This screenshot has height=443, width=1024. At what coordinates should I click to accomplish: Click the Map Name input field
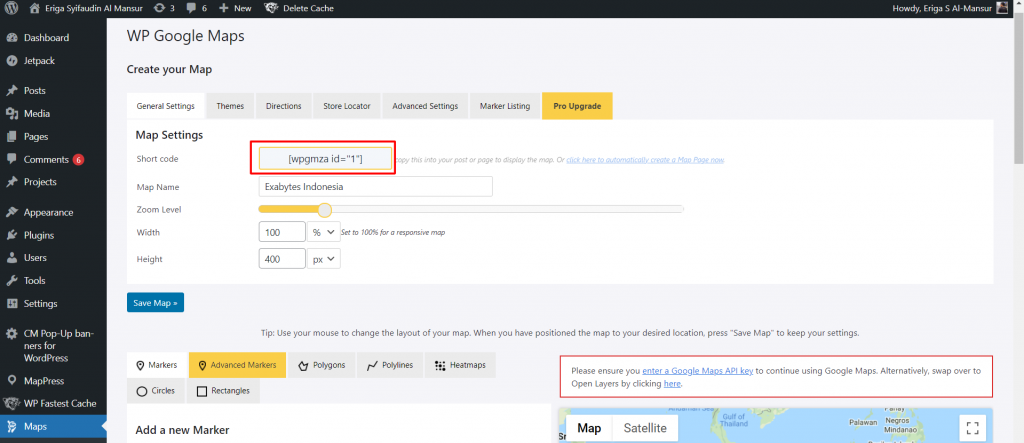[x=376, y=186]
